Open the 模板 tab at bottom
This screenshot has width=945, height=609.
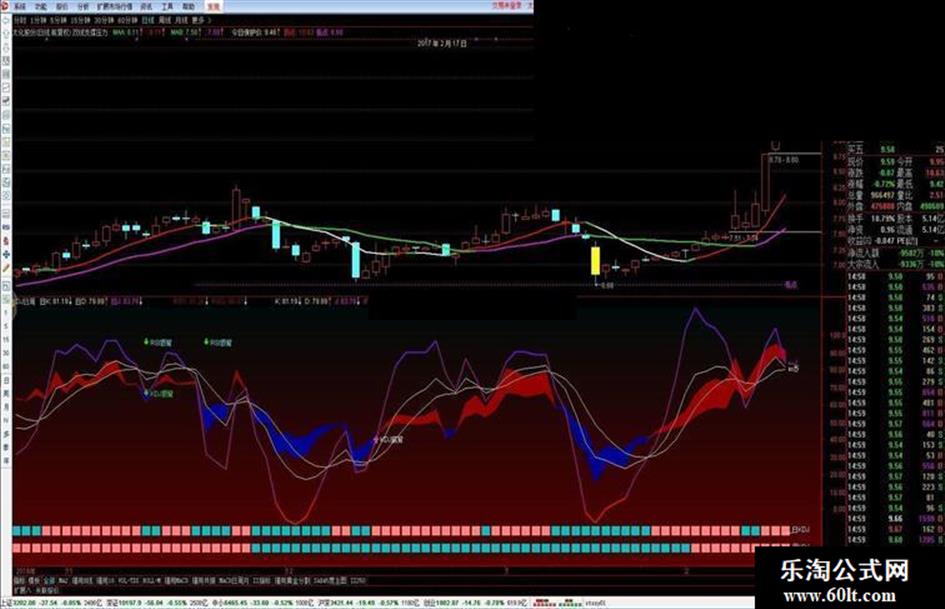coord(34,581)
